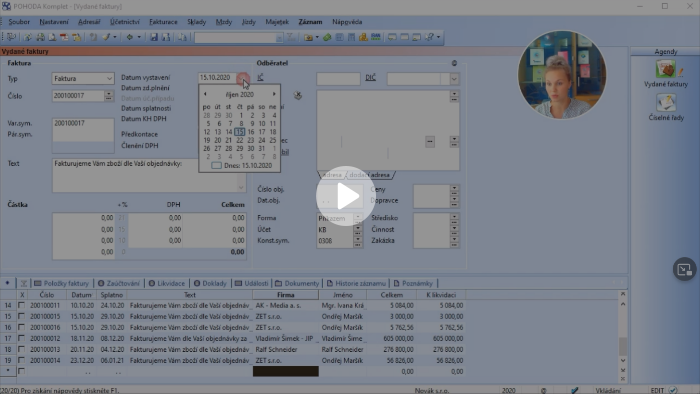Screen dimensions: 700x394
Task: Tick the checkbox for invoice 200100012
Action: coord(21,338)
